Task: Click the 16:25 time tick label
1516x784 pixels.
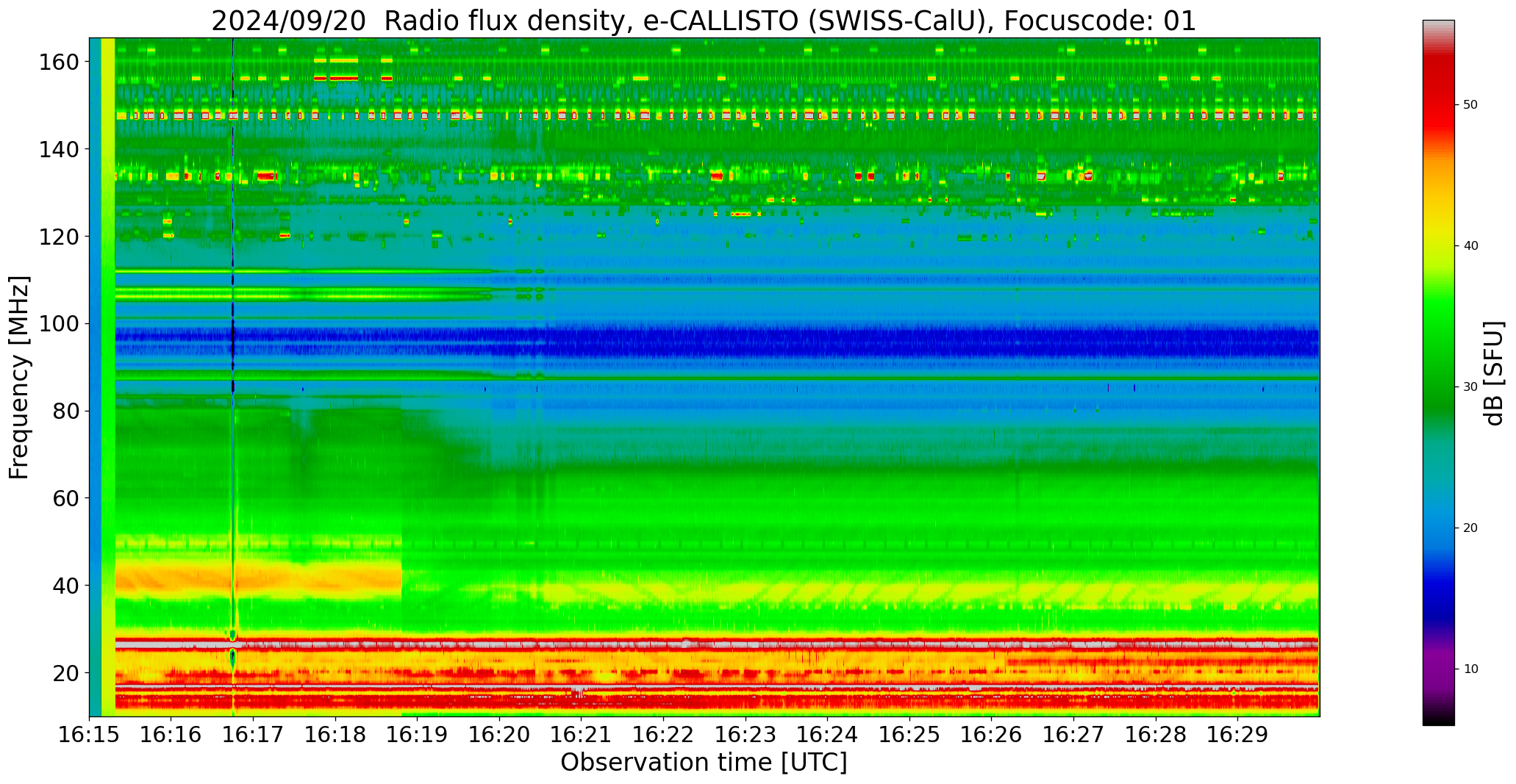Action: click(x=909, y=735)
